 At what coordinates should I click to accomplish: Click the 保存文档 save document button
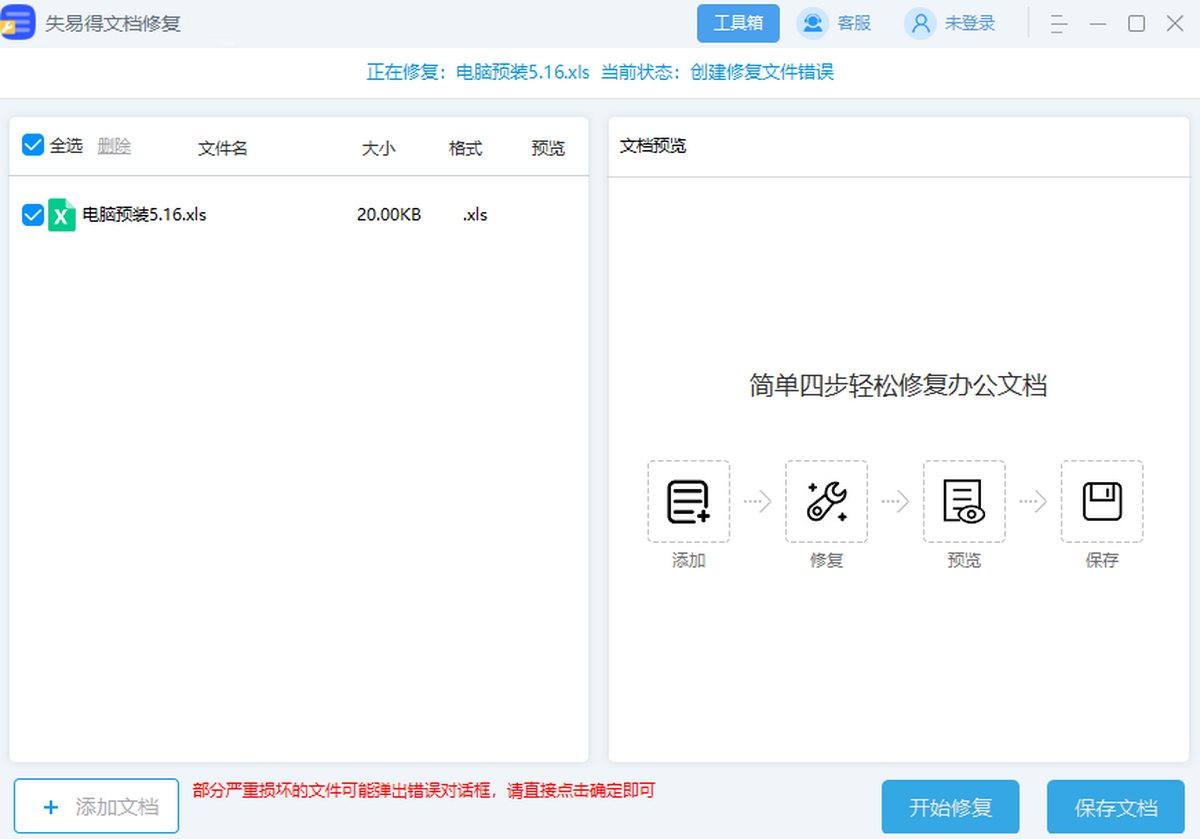1116,807
